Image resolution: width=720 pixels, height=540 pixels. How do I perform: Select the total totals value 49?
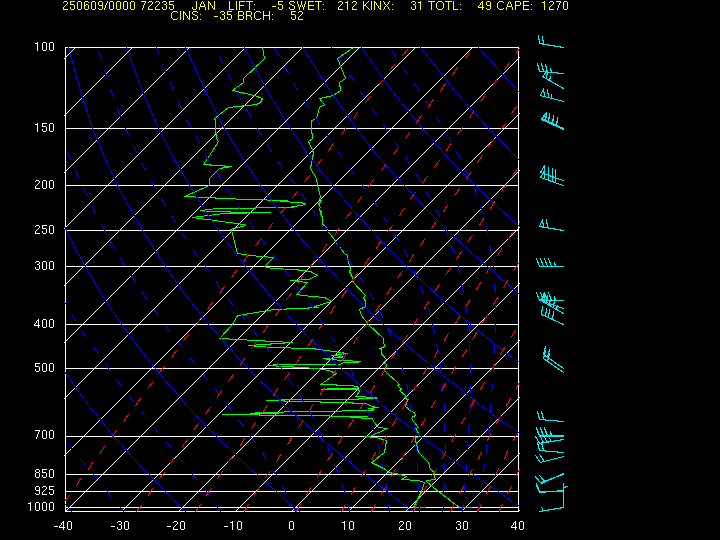click(x=484, y=6)
